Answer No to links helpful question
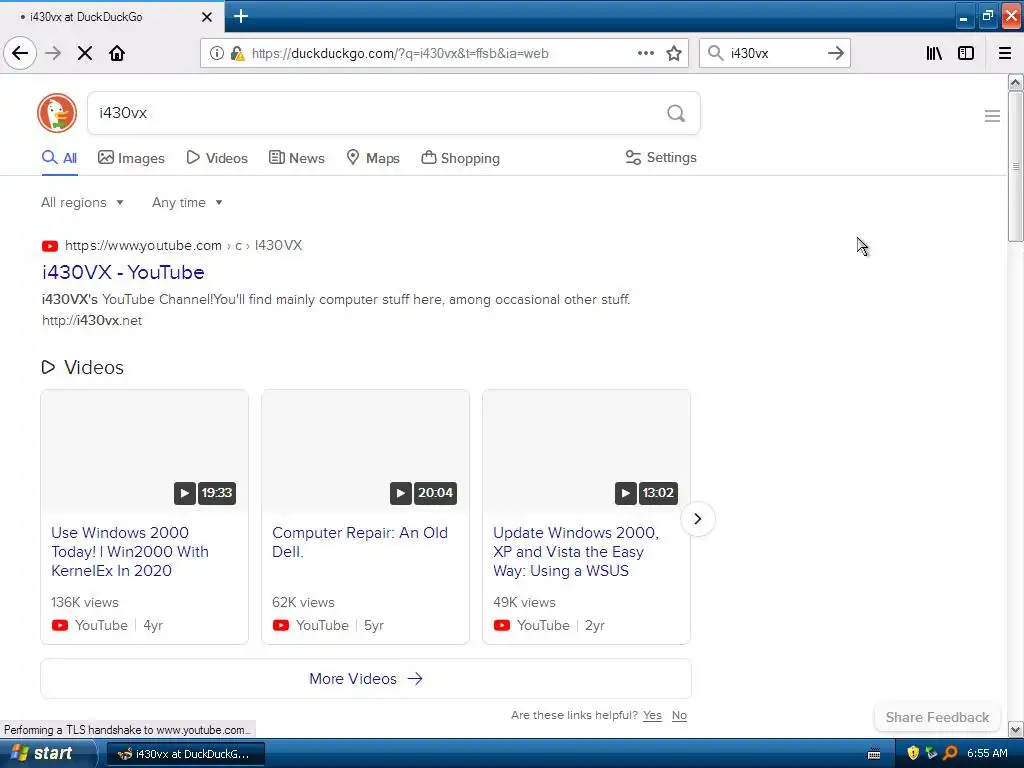 679,715
